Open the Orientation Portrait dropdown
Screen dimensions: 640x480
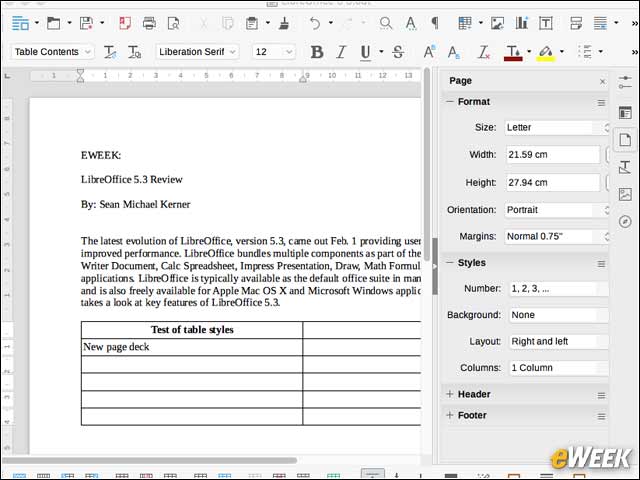558,210
